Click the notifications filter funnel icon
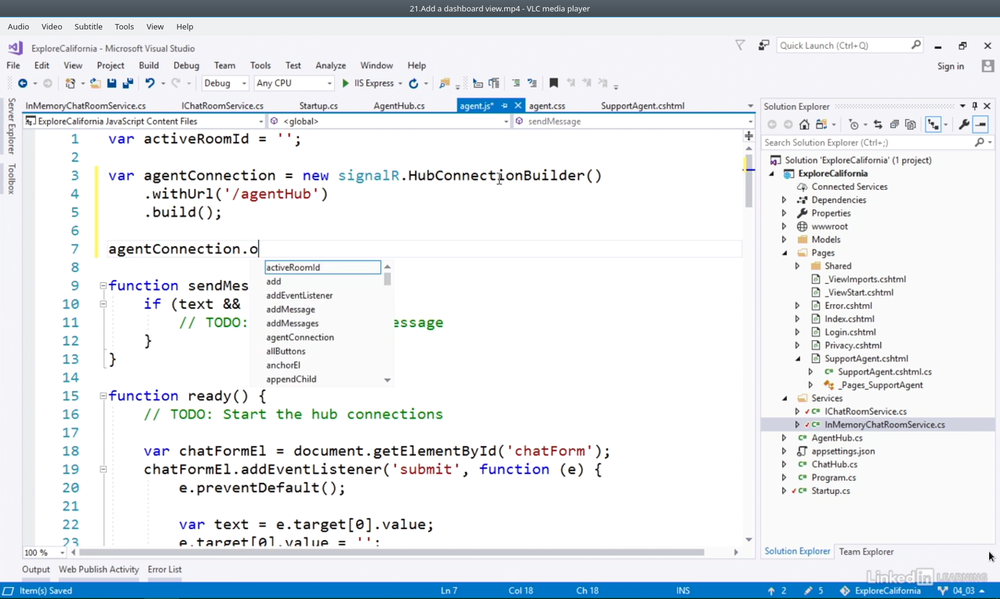This screenshot has height=599, width=1000. click(740, 45)
